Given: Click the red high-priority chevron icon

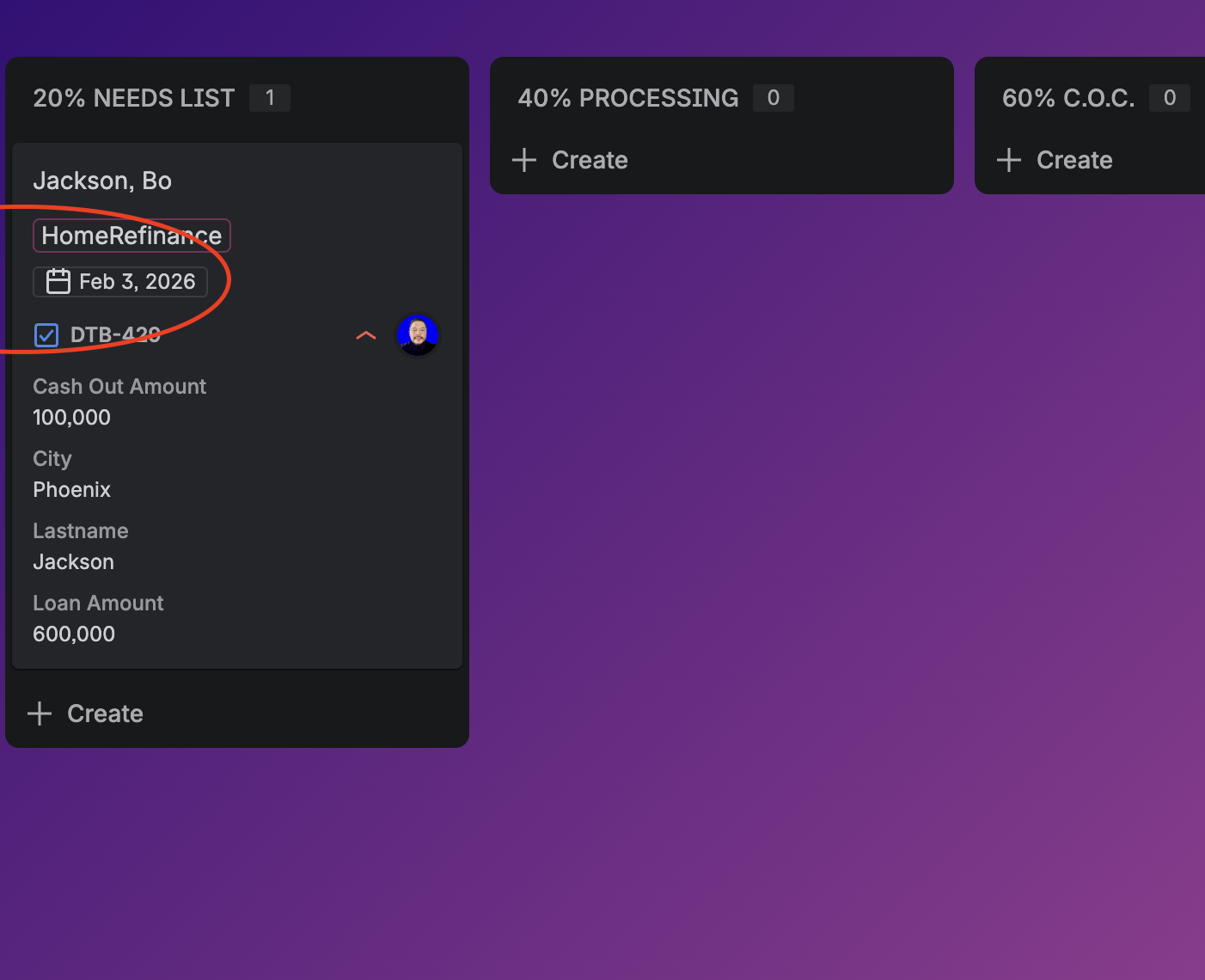Looking at the screenshot, I should [x=366, y=335].
